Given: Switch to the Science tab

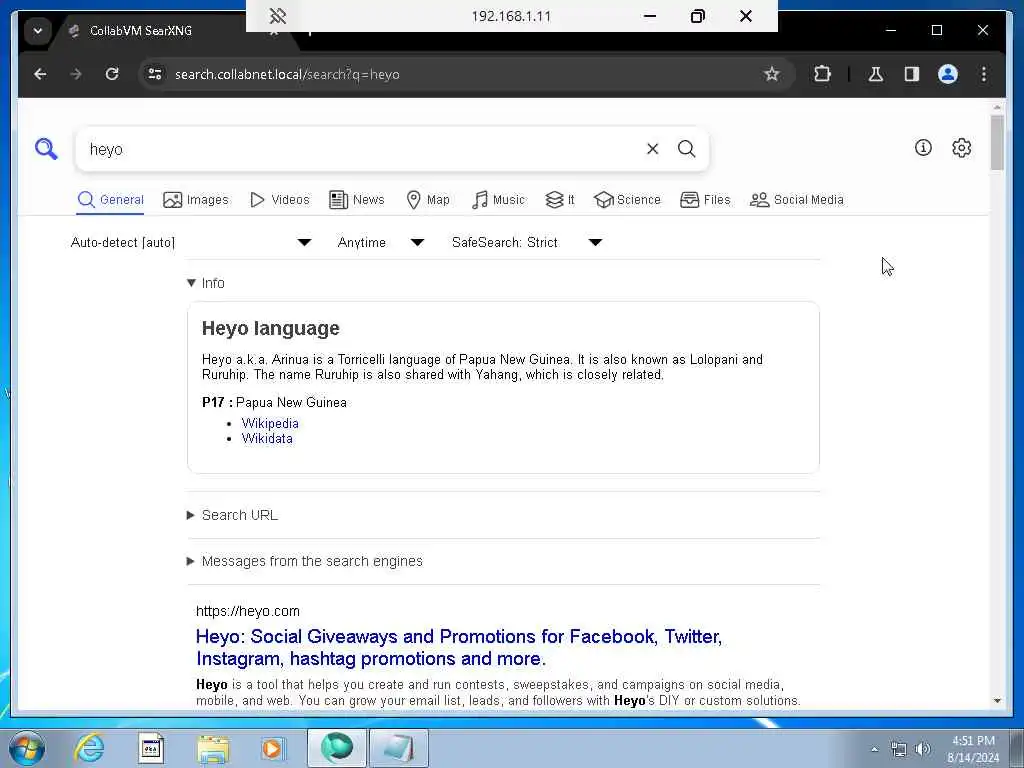Looking at the screenshot, I should pos(628,200).
